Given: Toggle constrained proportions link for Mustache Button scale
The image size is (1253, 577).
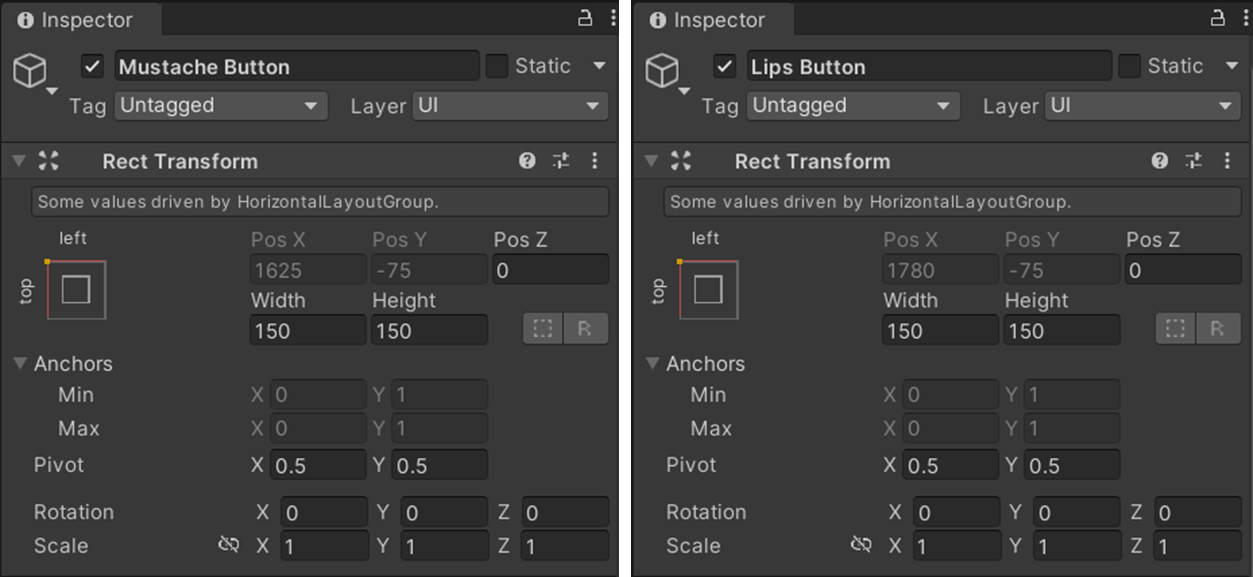Looking at the screenshot, I should [229, 545].
